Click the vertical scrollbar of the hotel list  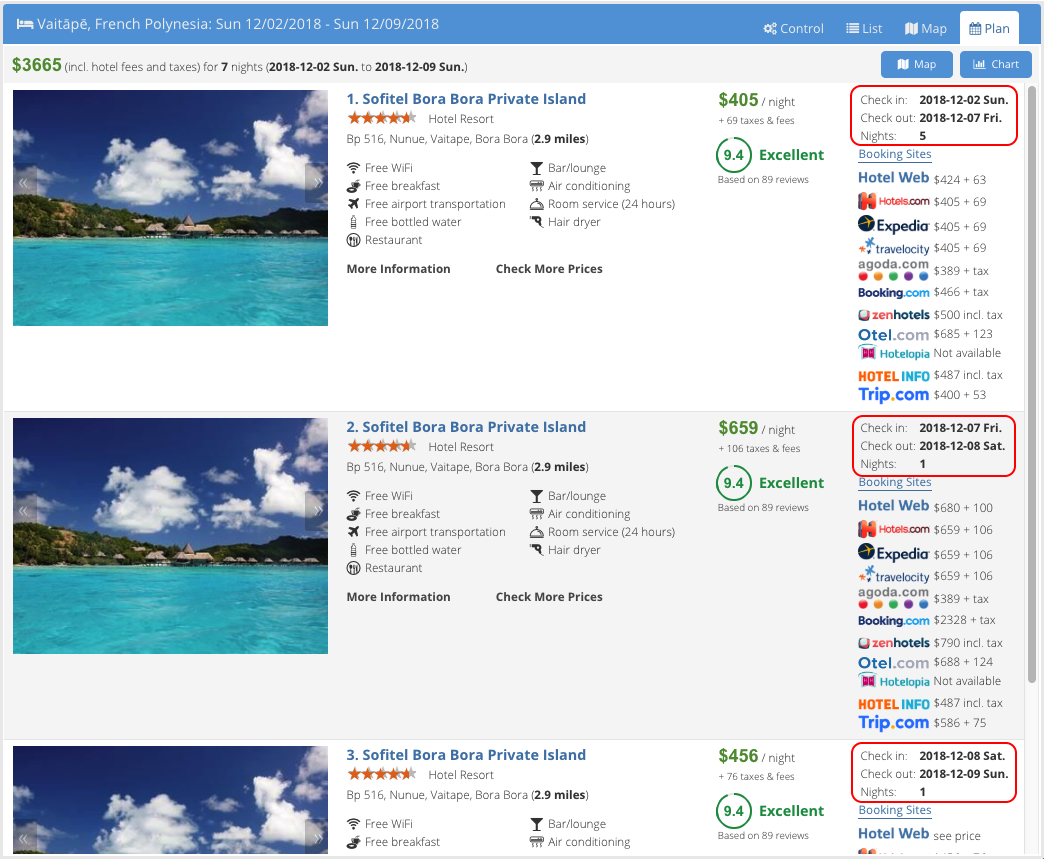(x=1032, y=383)
